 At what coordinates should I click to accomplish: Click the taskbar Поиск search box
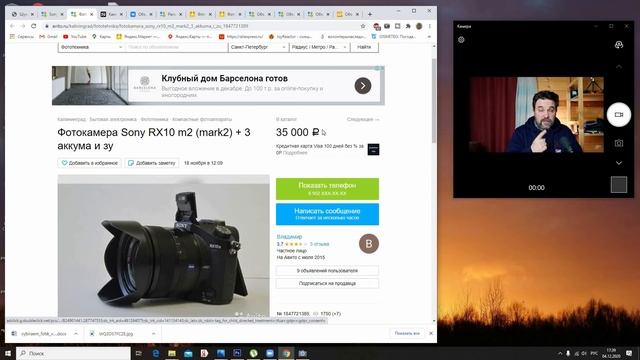73,353
